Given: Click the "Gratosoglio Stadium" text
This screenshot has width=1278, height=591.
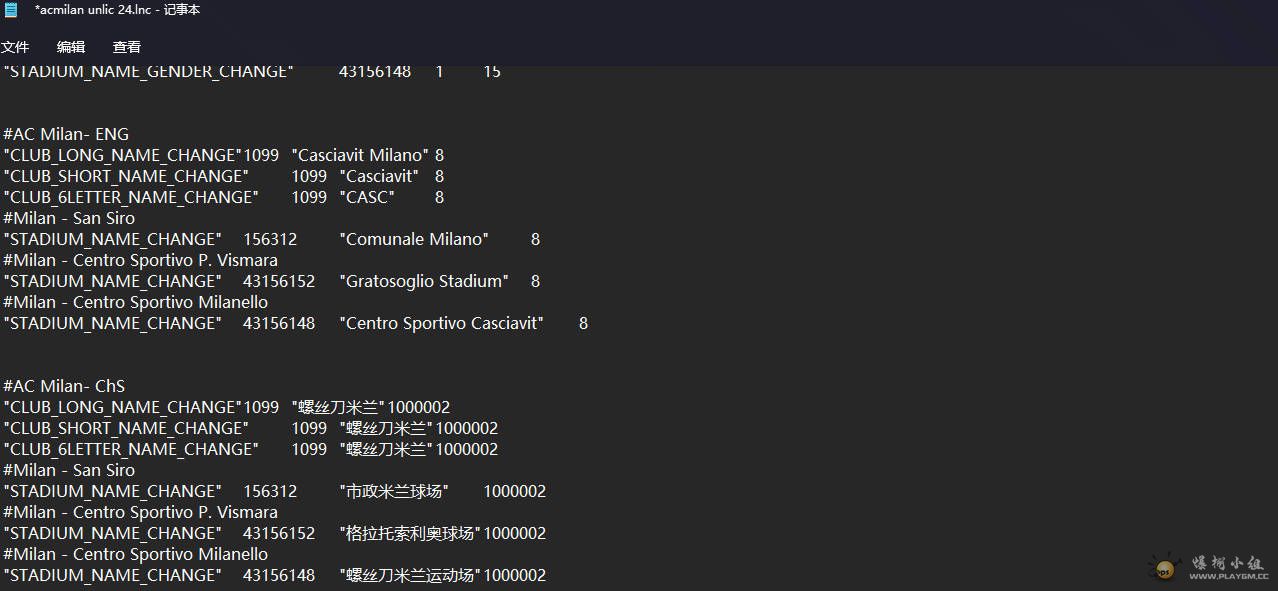Looking at the screenshot, I should tap(424, 281).
